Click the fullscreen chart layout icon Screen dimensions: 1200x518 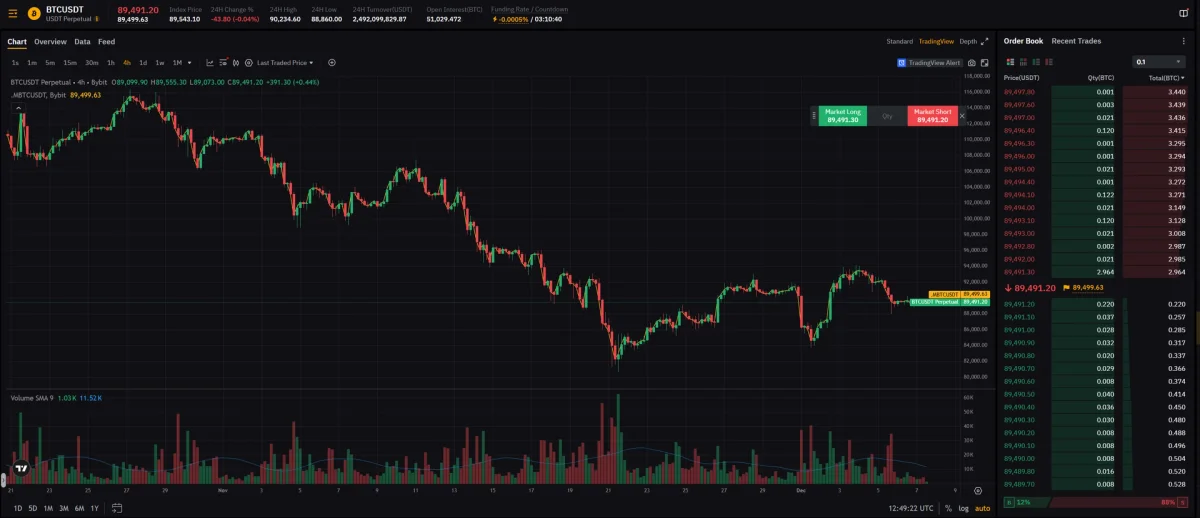984,62
